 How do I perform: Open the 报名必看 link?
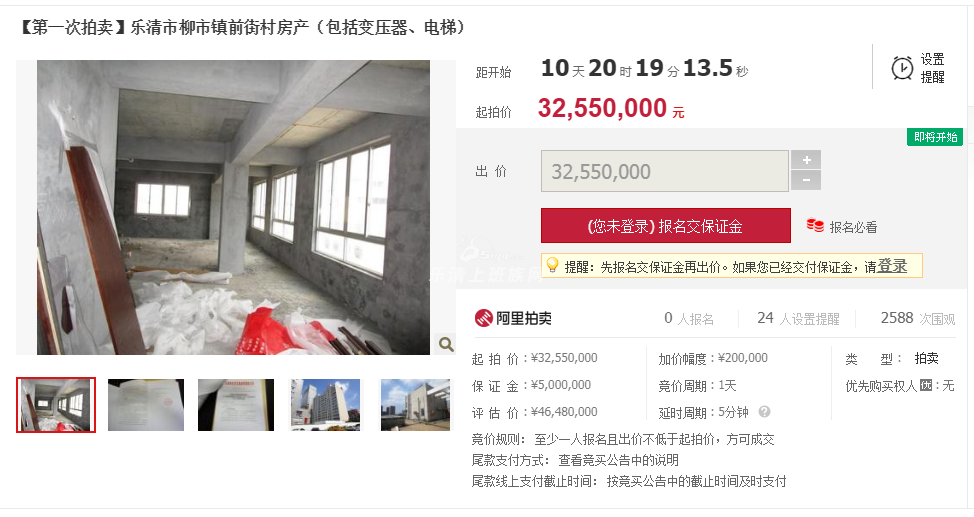(853, 227)
